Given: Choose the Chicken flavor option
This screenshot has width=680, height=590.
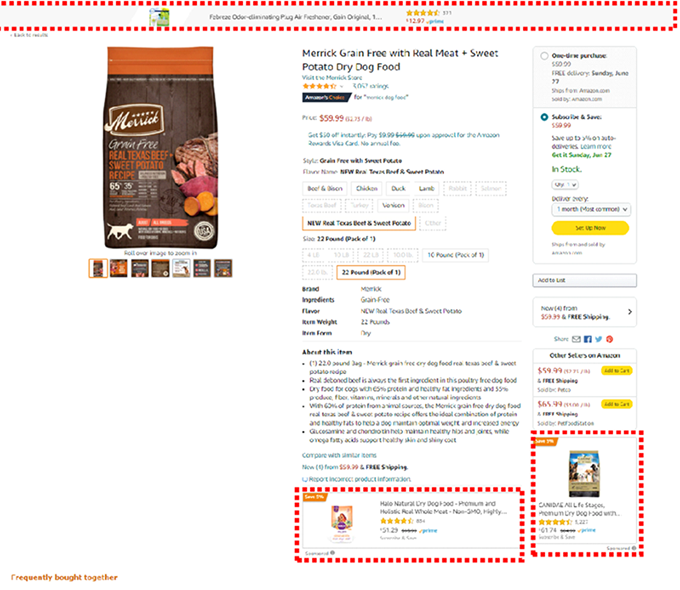Looking at the screenshot, I should coord(366,188).
